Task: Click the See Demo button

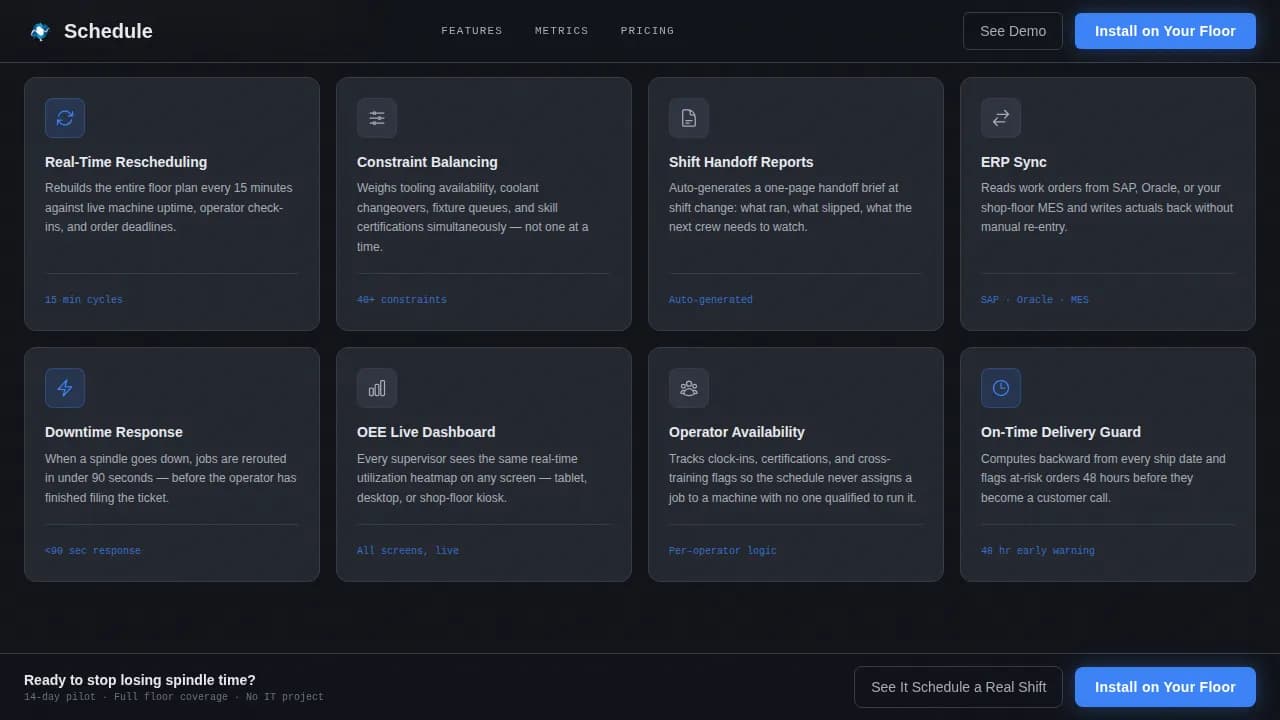Action: tap(1013, 31)
